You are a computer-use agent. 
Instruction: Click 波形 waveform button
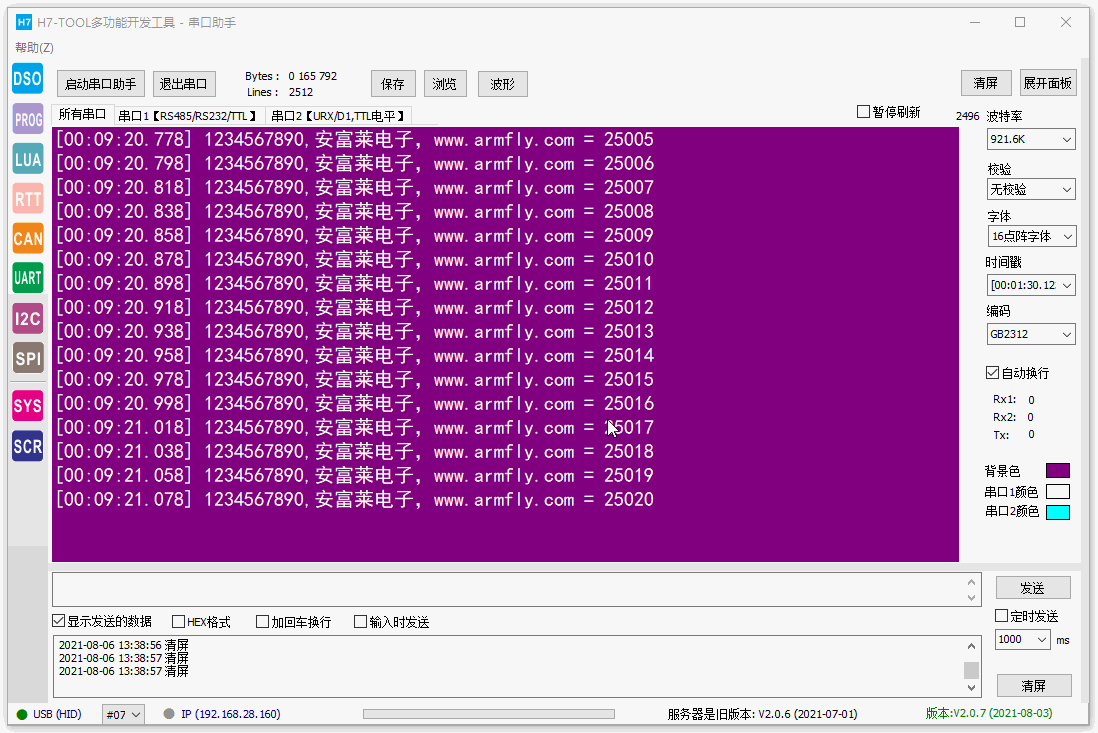[502, 84]
